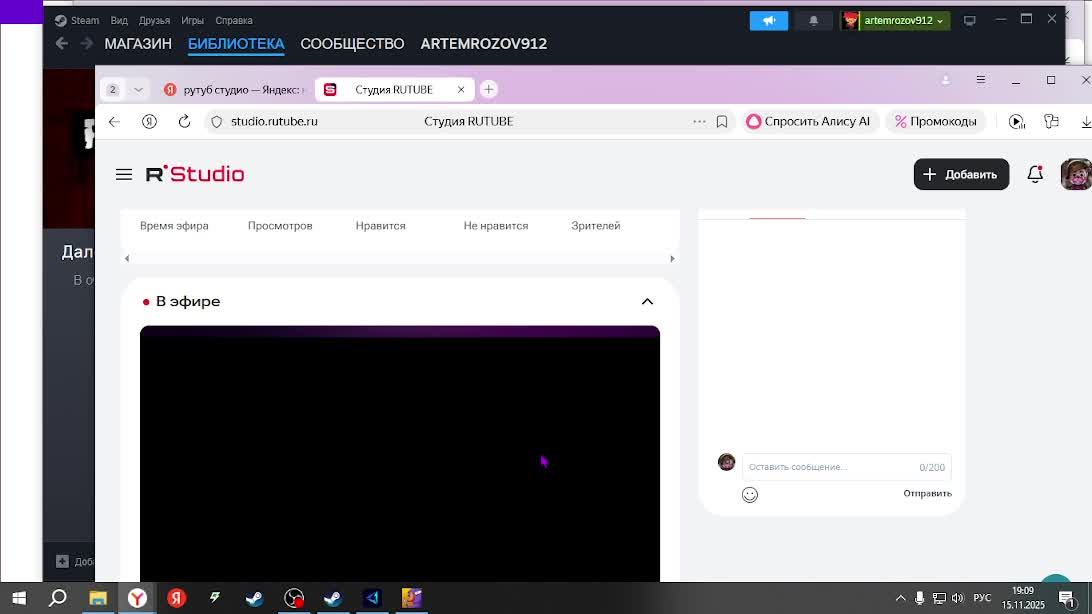Expand the tab group dropdown arrow

point(138,90)
